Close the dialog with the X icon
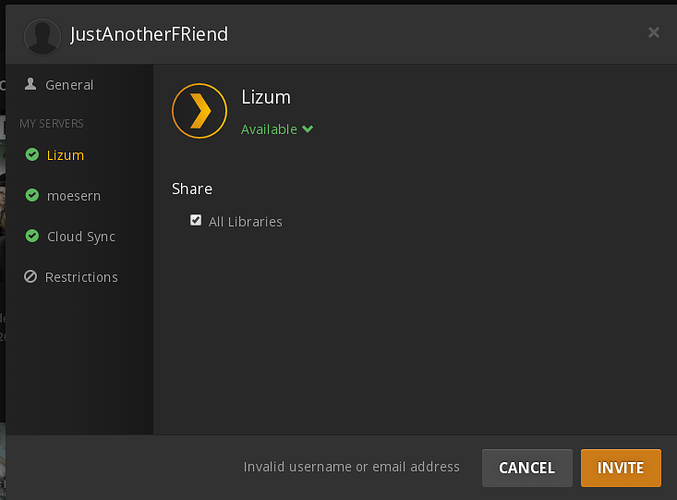 point(654,33)
